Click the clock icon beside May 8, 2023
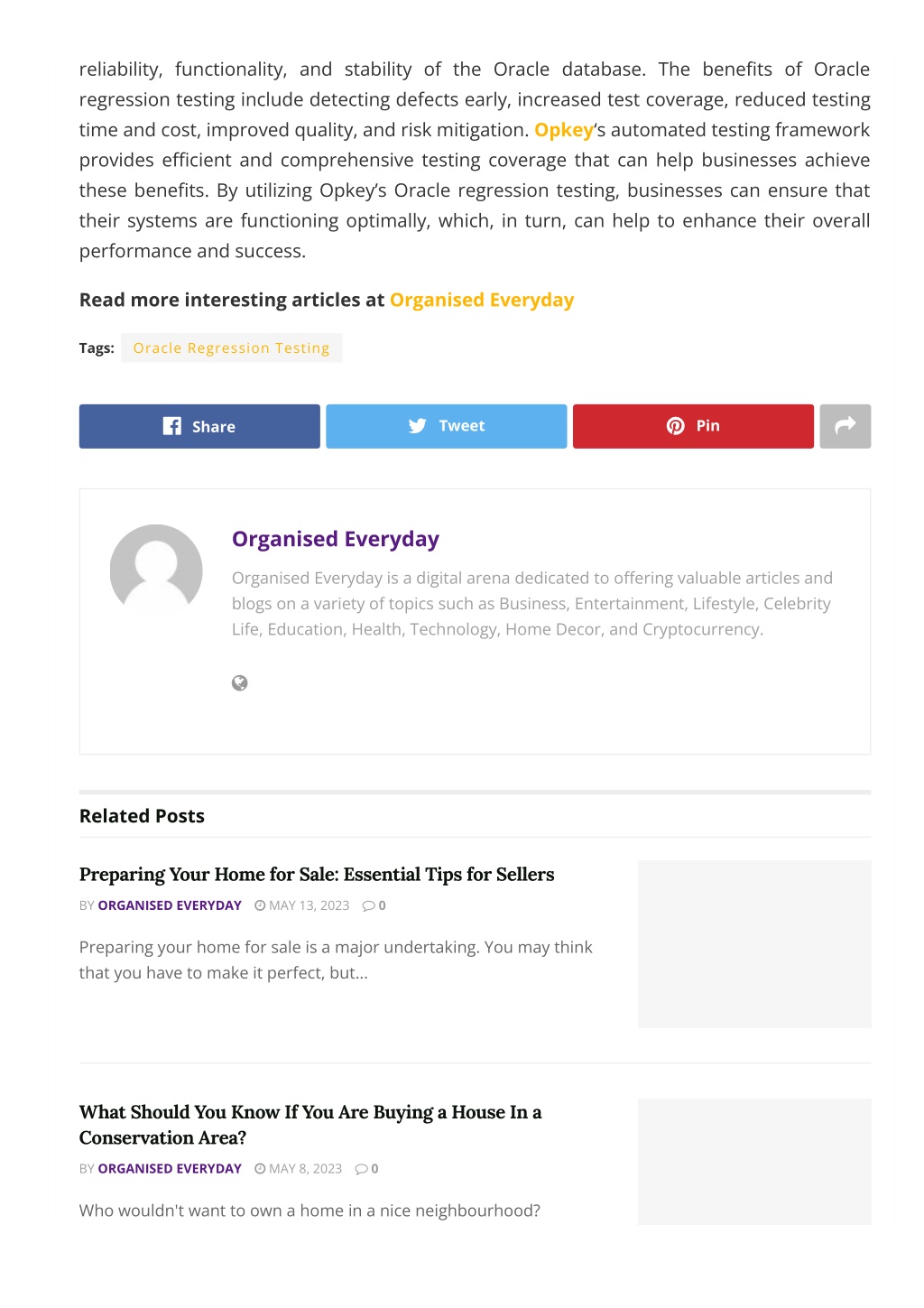 coord(260,1169)
